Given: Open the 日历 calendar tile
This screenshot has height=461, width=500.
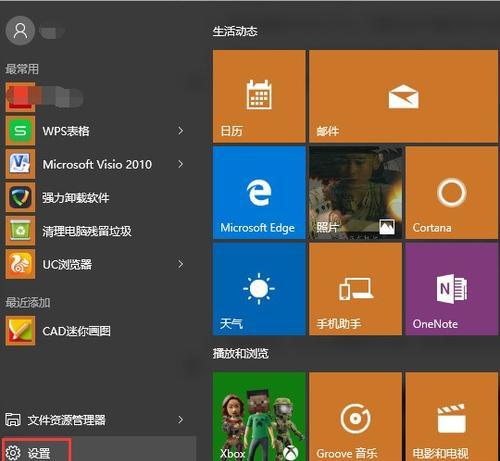Looking at the screenshot, I should 259,96.
